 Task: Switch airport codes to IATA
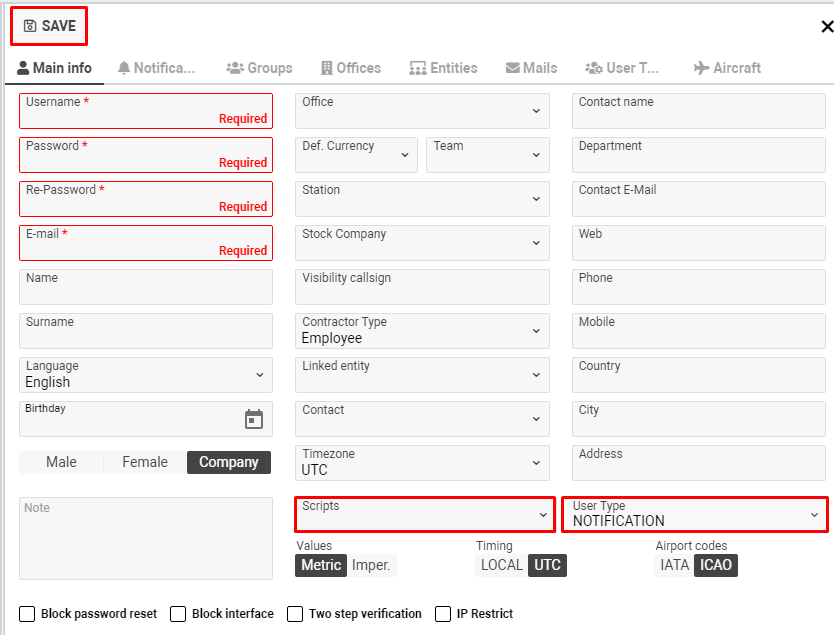coord(674,565)
